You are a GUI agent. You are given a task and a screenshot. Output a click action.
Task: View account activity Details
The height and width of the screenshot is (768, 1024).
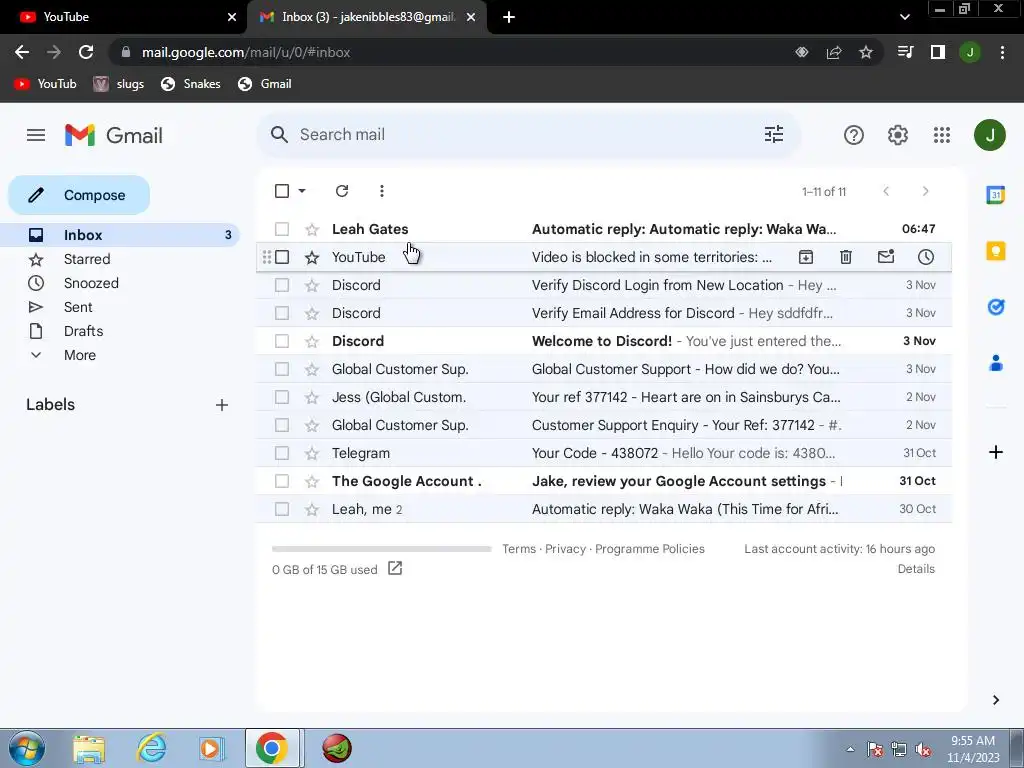pos(916,569)
